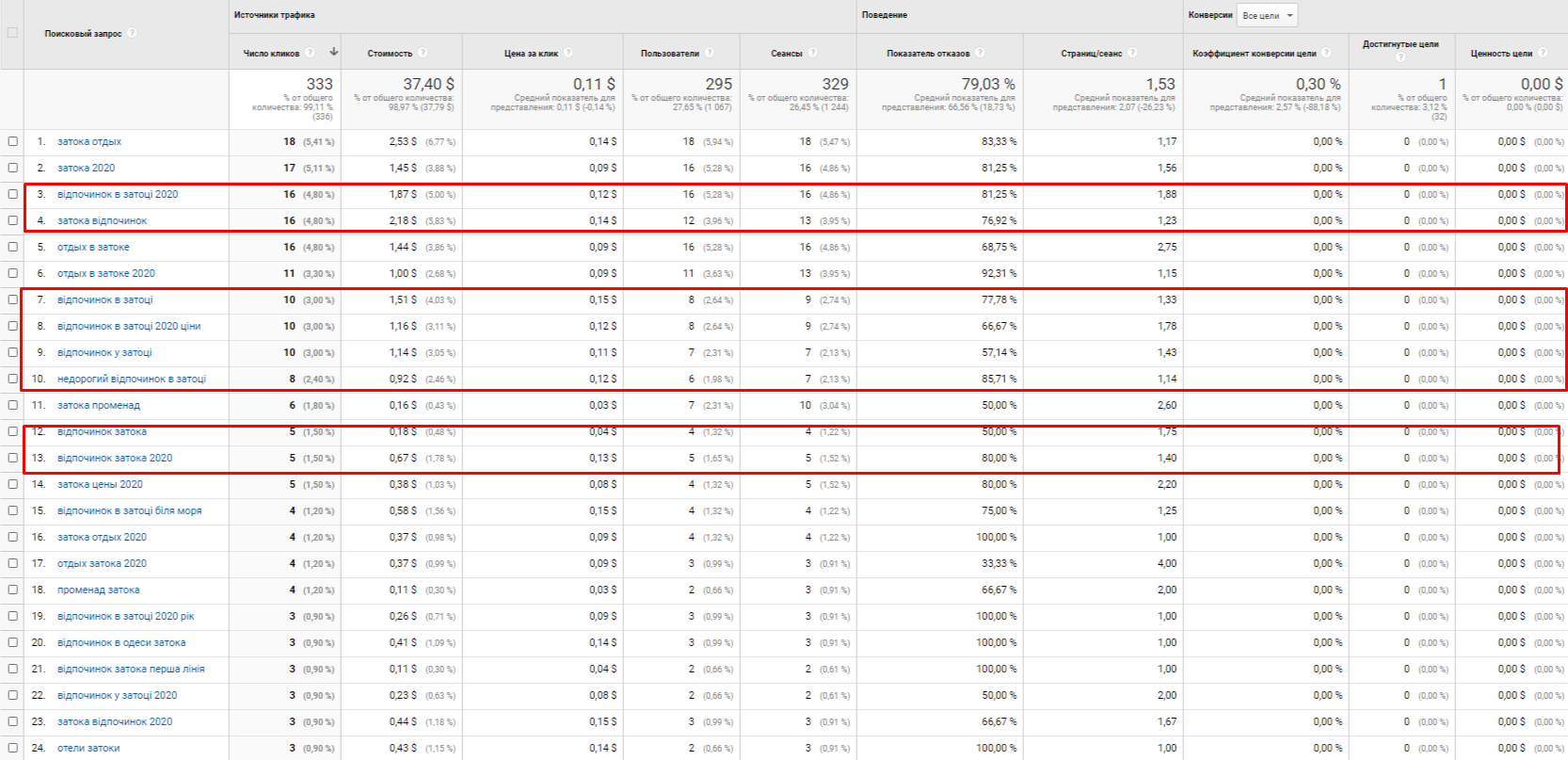Sort by Страниц/сеанс column header

pos(1092,54)
